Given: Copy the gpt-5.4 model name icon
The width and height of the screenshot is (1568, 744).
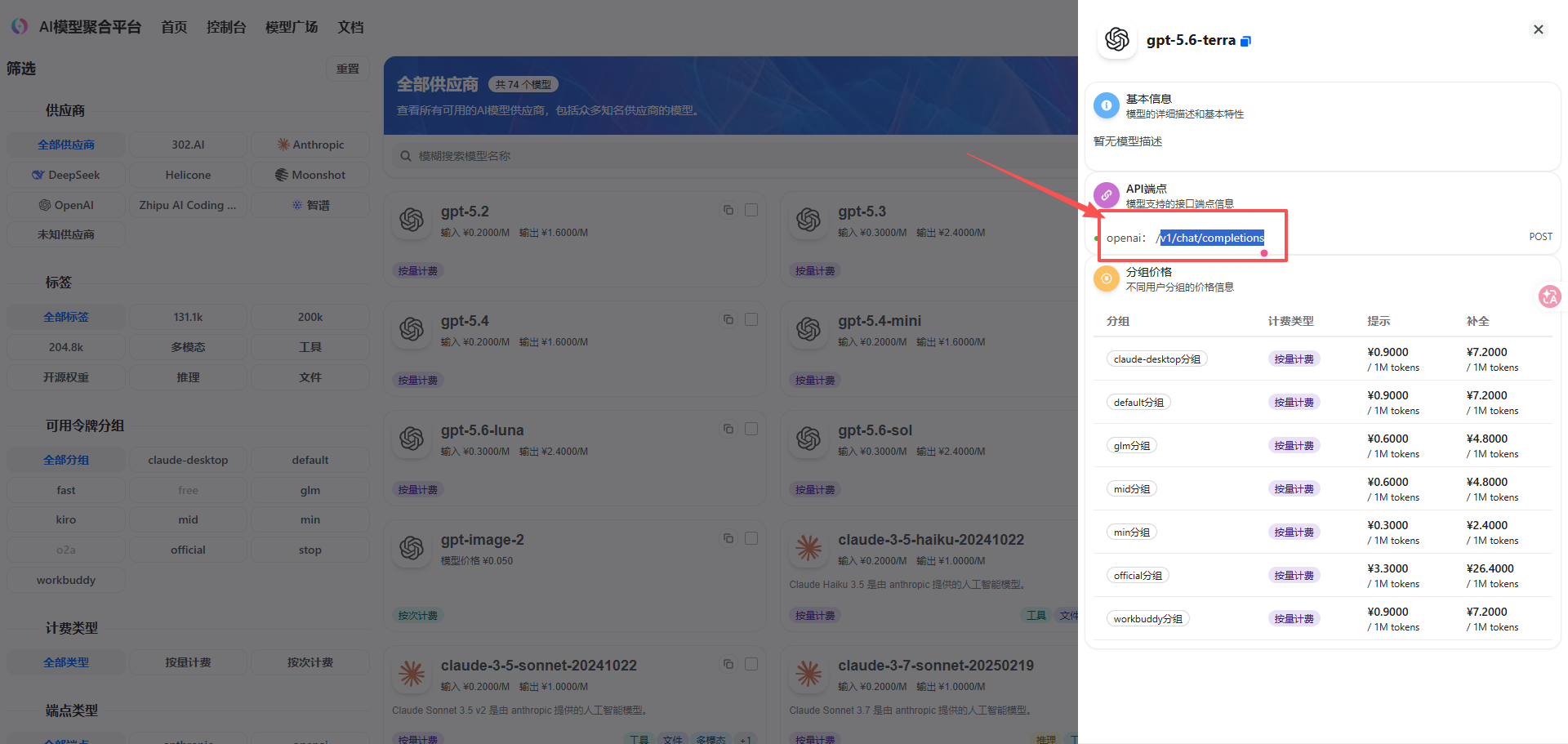Looking at the screenshot, I should (728, 319).
